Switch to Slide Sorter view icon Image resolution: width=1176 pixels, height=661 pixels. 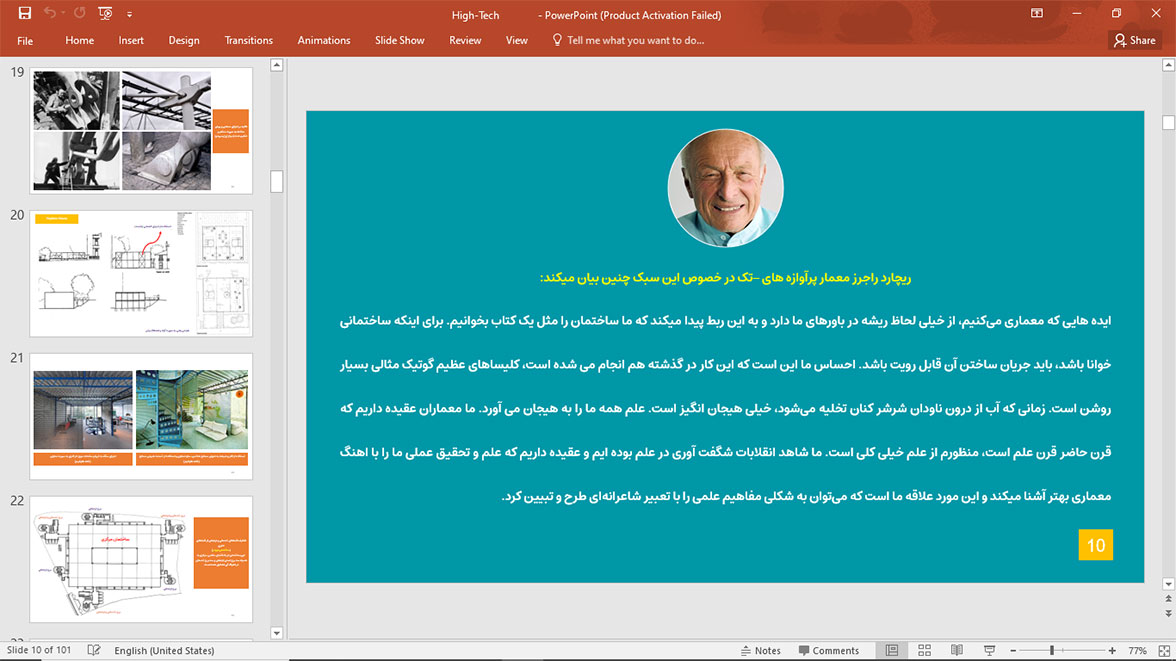pyautogui.click(x=924, y=650)
